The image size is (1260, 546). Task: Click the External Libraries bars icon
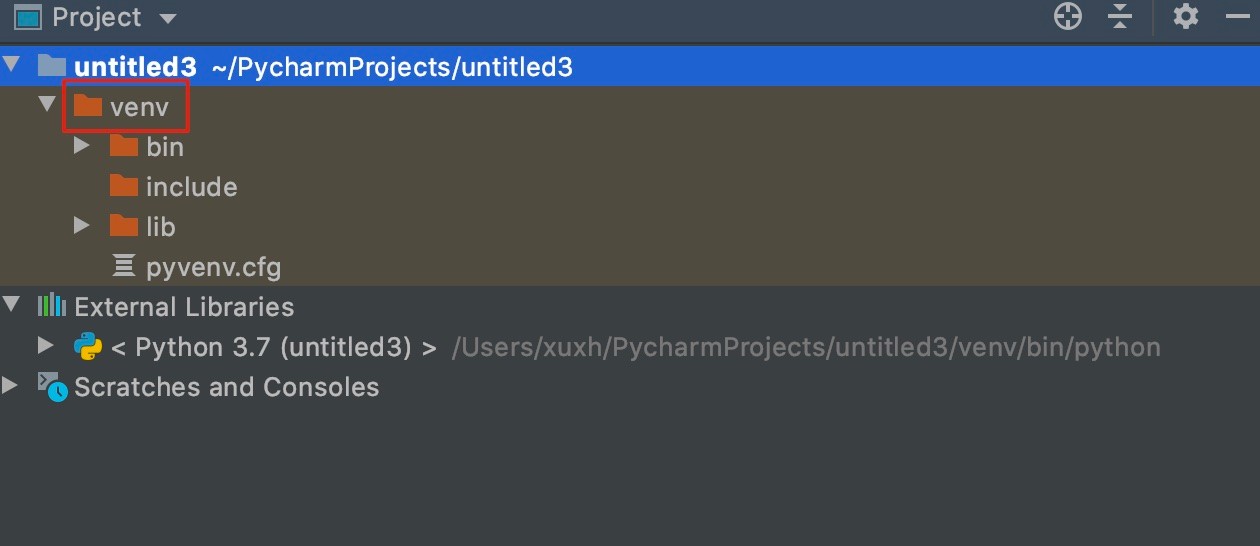[x=52, y=306]
